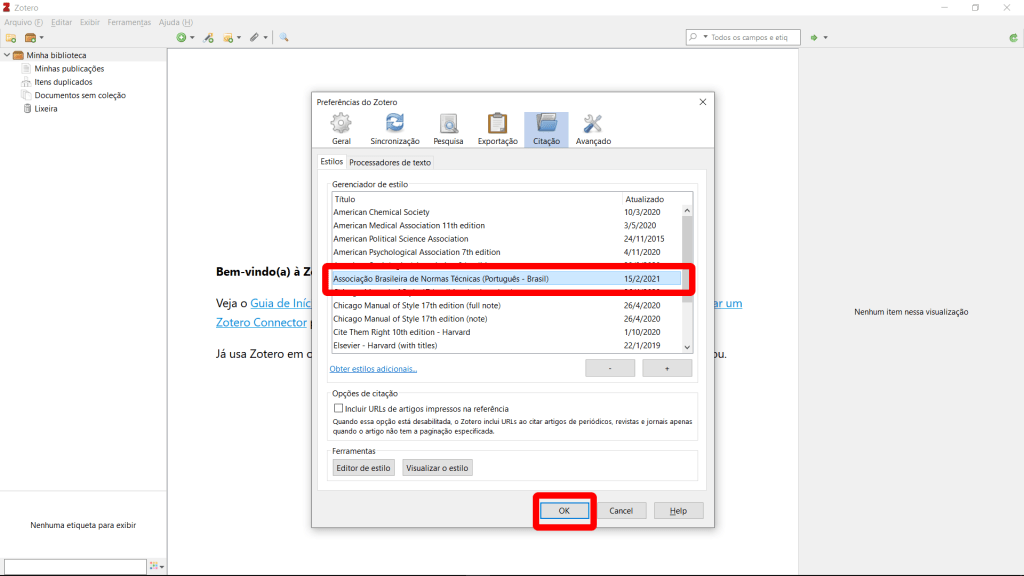Open the Exportação preferences pane

click(497, 129)
